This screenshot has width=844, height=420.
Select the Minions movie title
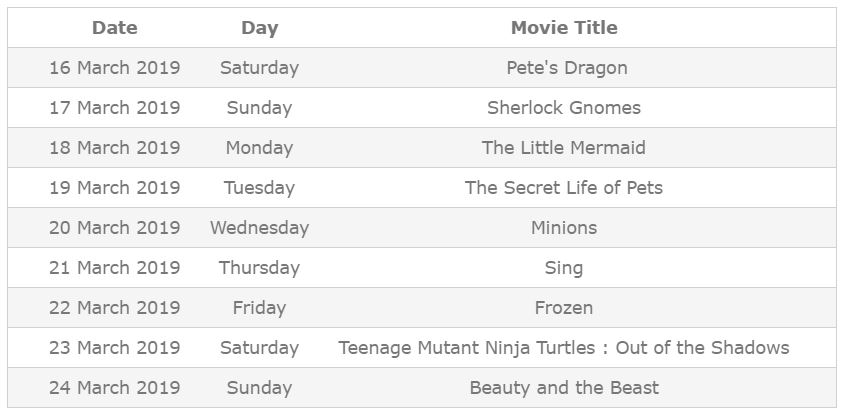pos(564,228)
